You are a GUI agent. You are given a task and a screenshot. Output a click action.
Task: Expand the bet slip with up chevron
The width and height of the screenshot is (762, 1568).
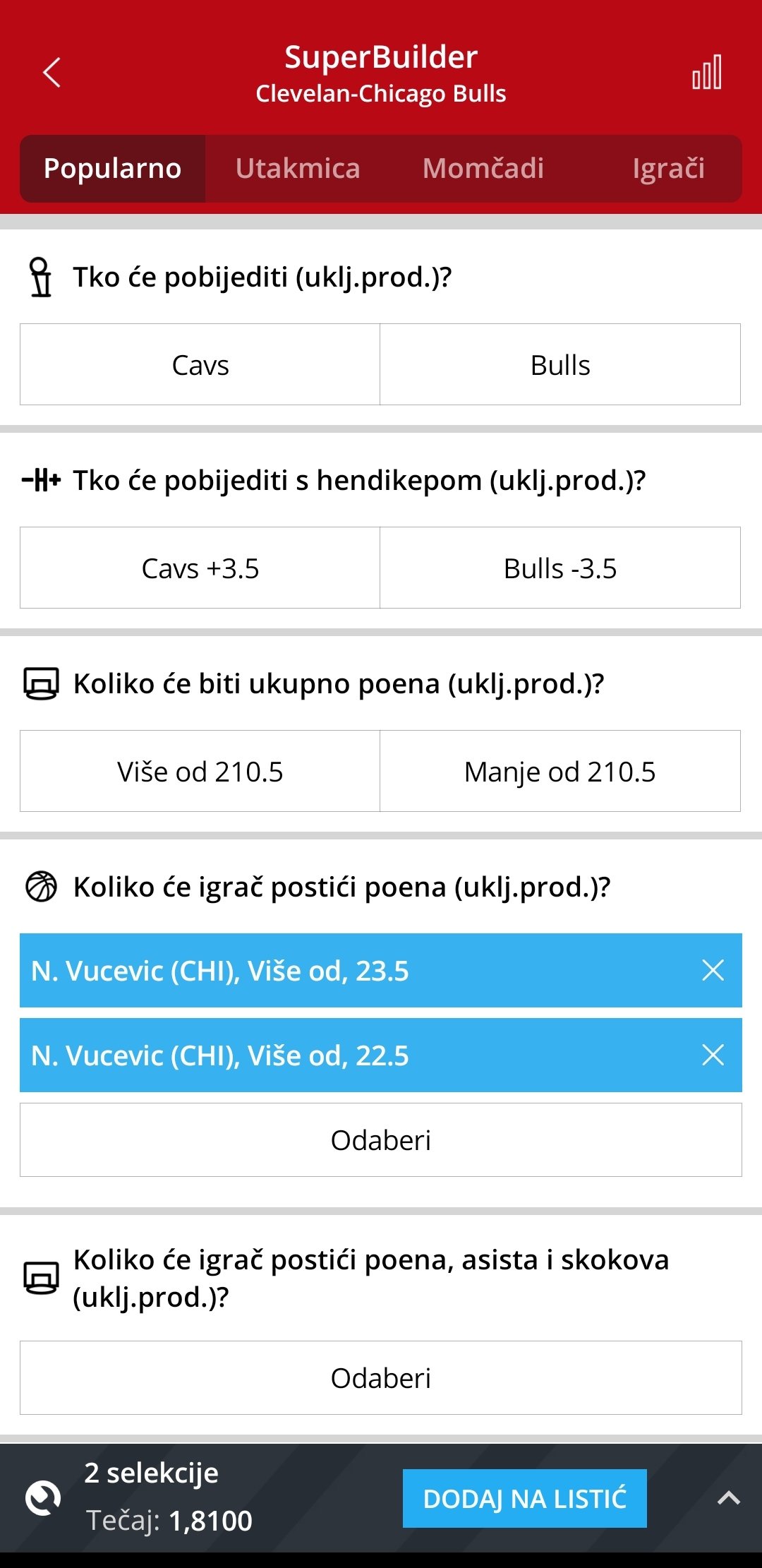(728, 1498)
